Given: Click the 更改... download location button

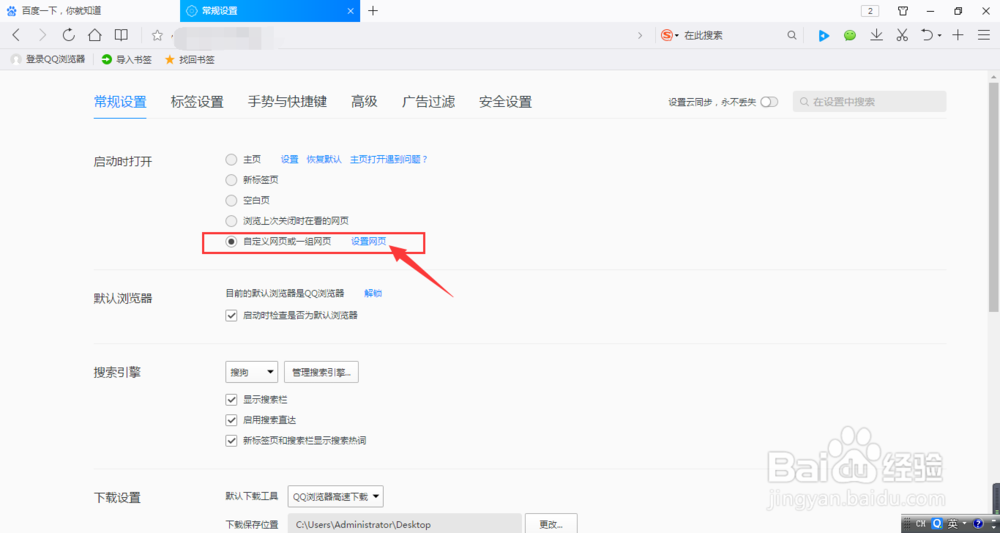Looking at the screenshot, I should pyautogui.click(x=551, y=523).
